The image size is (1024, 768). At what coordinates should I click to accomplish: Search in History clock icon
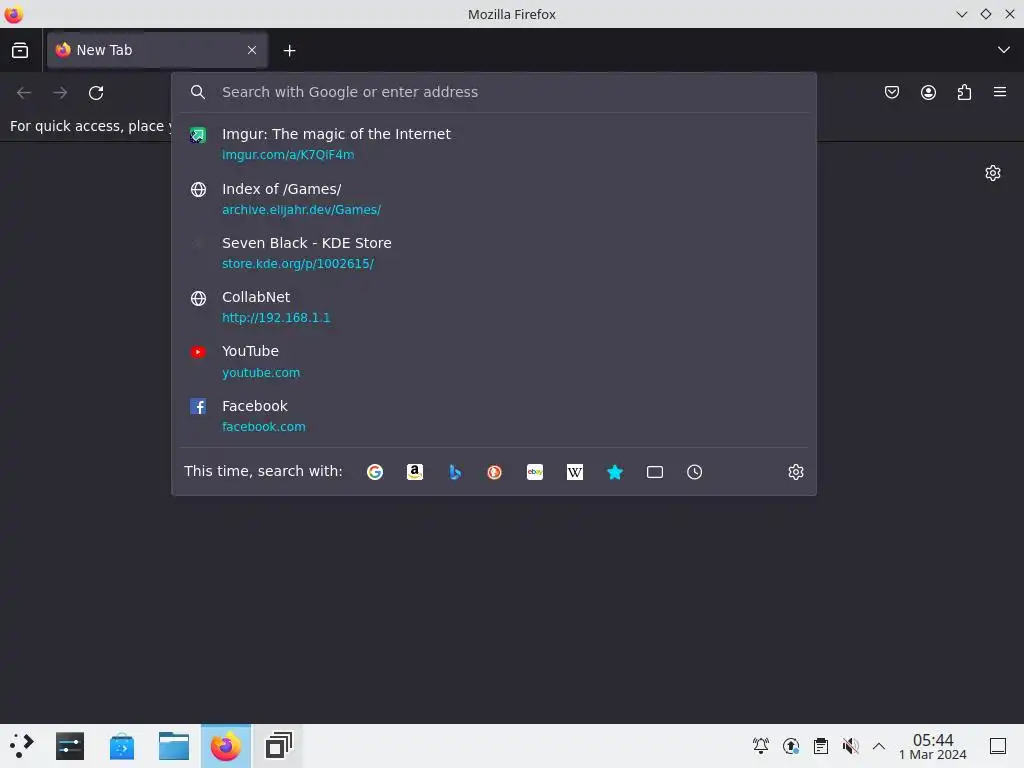pyautogui.click(x=694, y=472)
